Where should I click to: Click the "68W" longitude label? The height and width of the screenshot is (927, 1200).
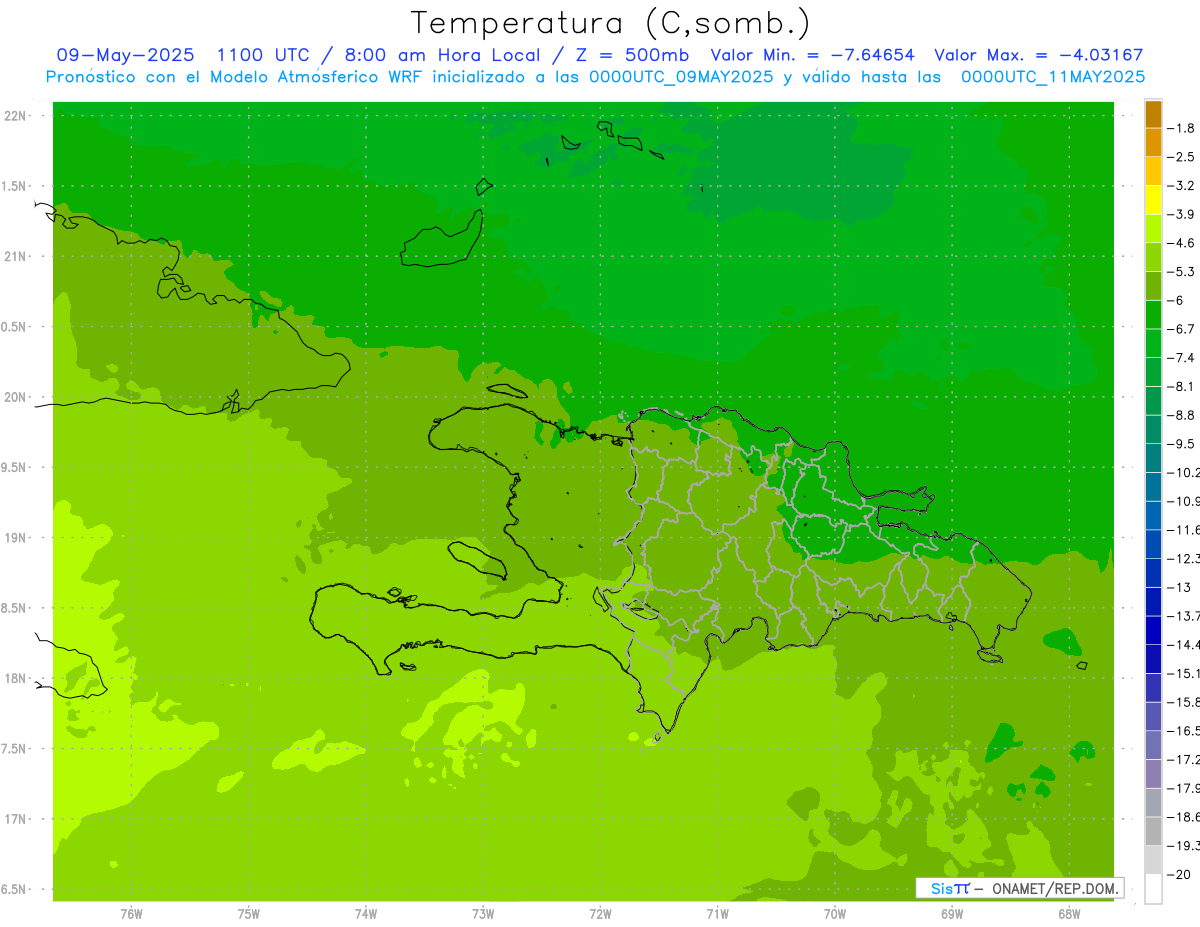click(x=1068, y=914)
